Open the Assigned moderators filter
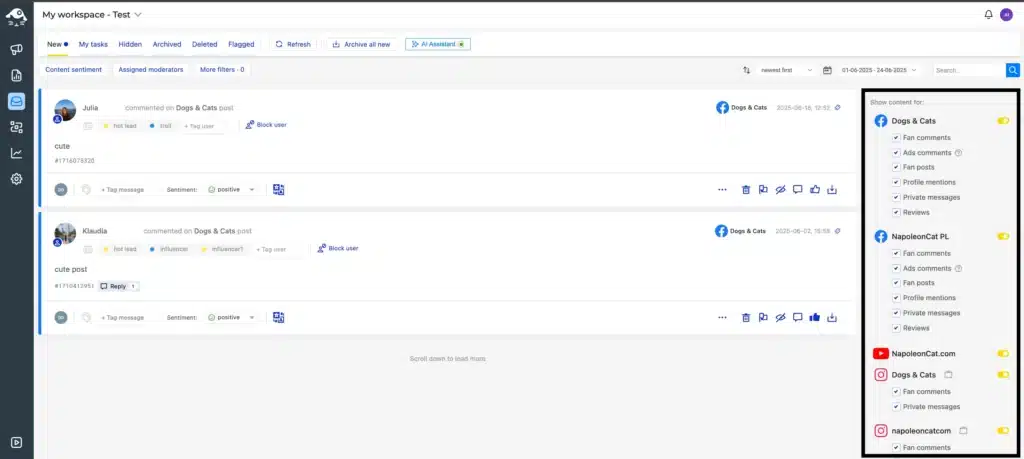Viewport: 1024px width, 459px height. (x=151, y=69)
